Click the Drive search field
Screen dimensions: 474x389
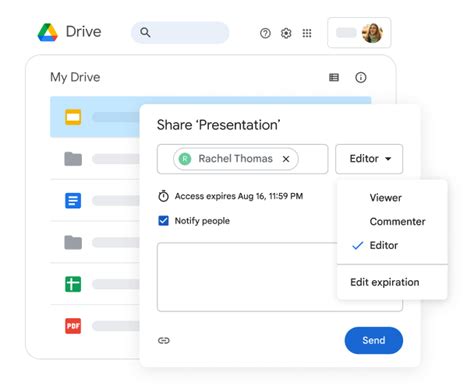pos(180,32)
